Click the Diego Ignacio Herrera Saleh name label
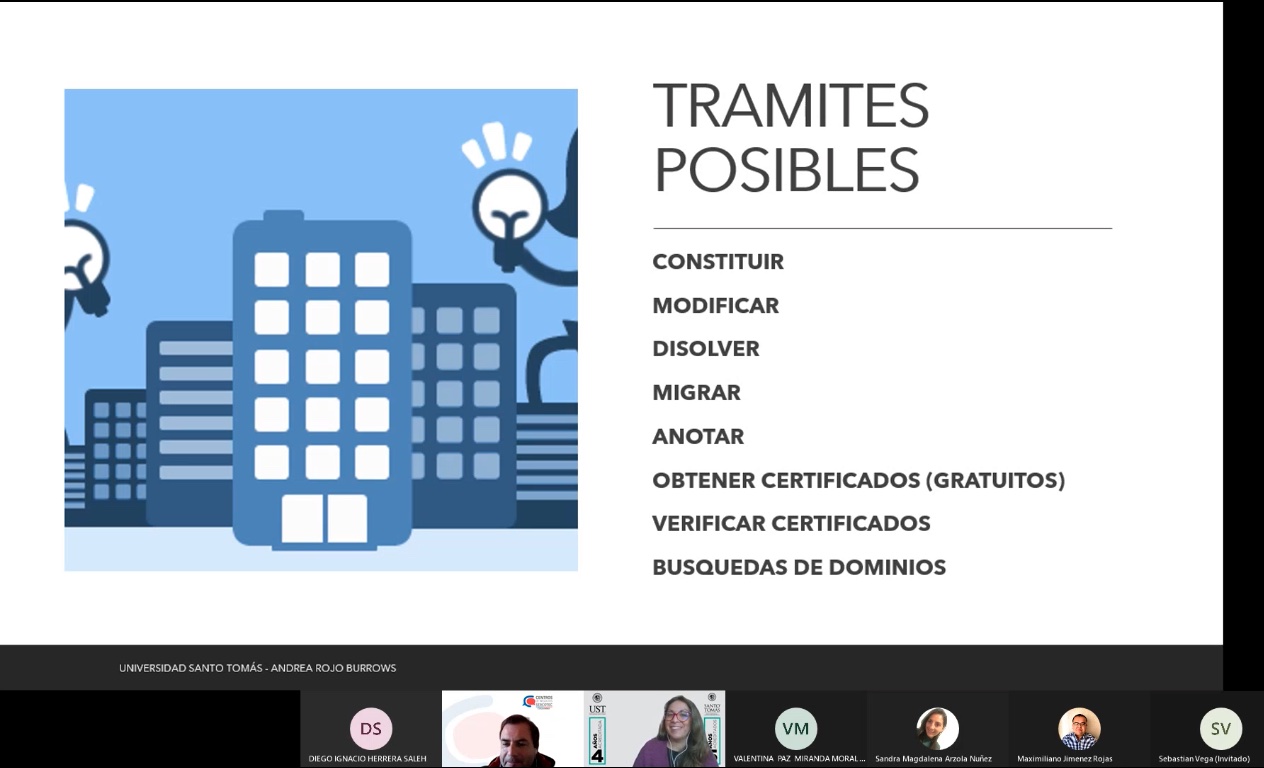 click(x=367, y=759)
